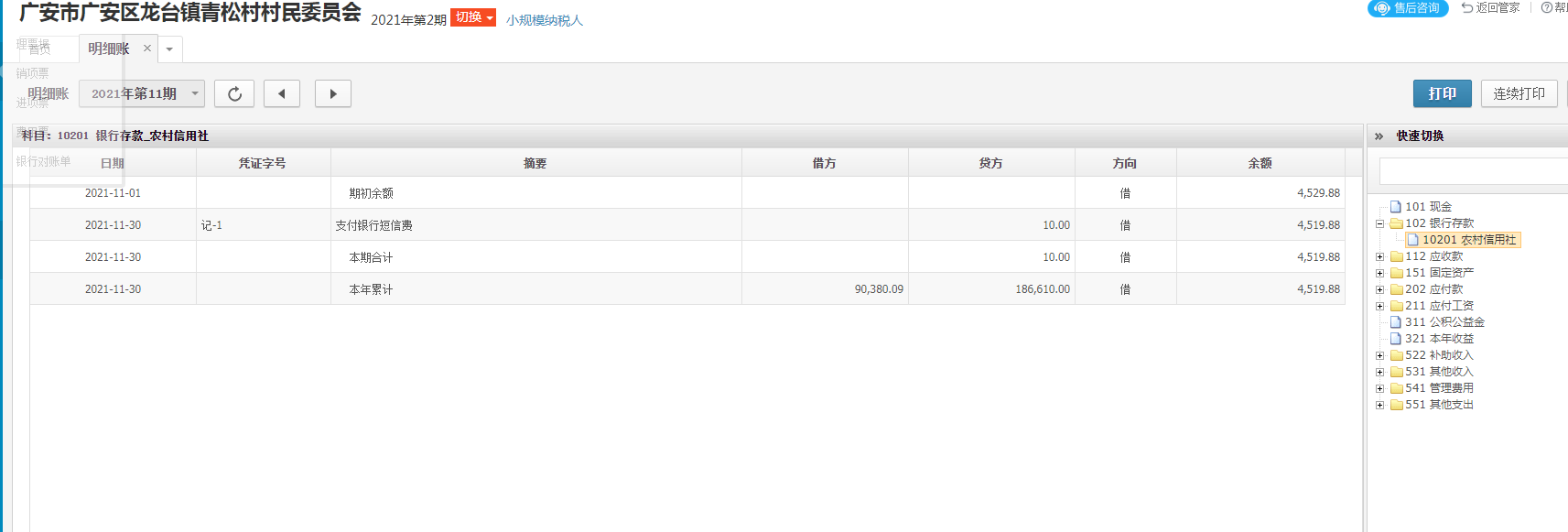
Task: Switch to the 明细账 tab
Action: click(x=109, y=49)
